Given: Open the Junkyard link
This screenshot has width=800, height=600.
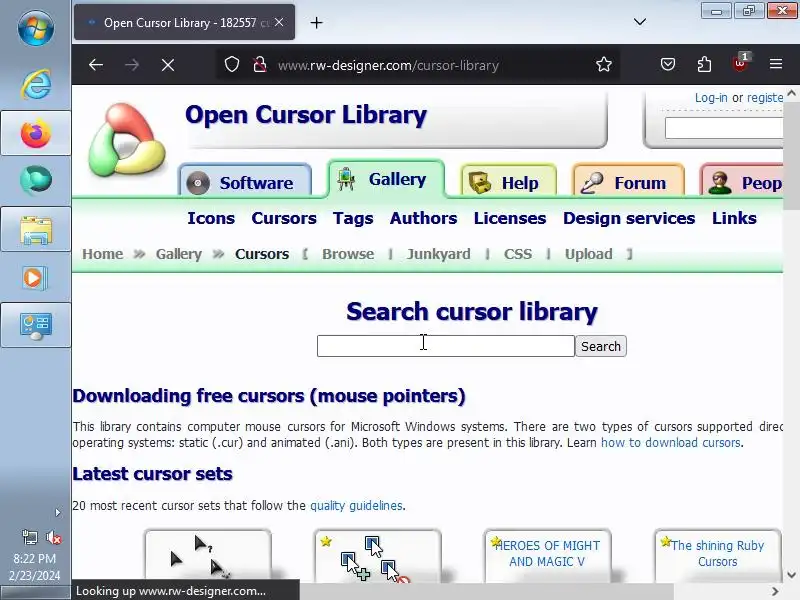Looking at the screenshot, I should pyautogui.click(x=438, y=254).
